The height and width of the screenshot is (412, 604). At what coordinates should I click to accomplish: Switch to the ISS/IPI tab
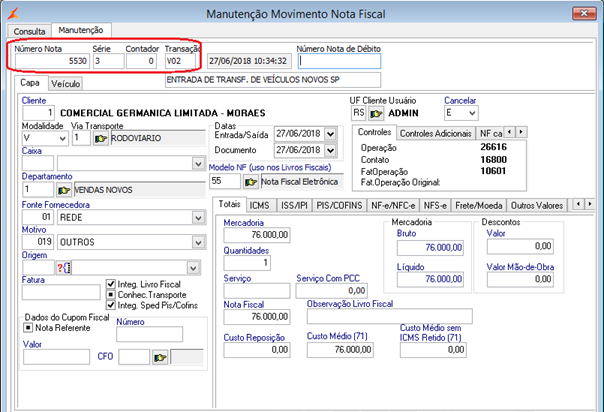click(294, 206)
